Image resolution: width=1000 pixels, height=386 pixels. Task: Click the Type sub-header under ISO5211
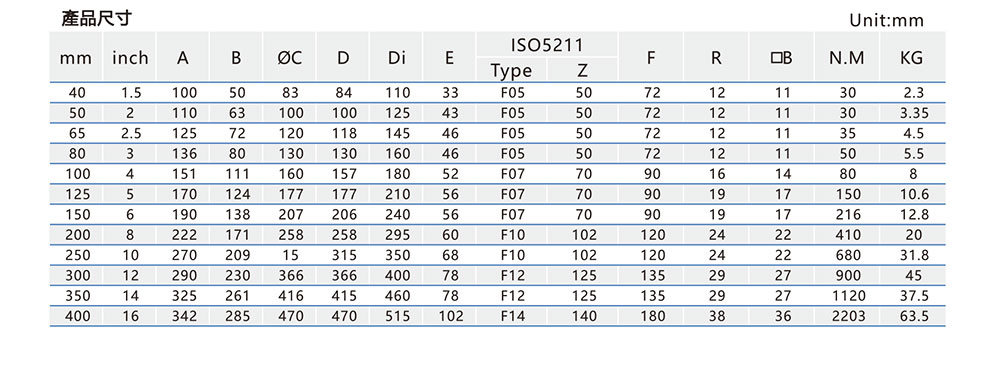(511, 70)
